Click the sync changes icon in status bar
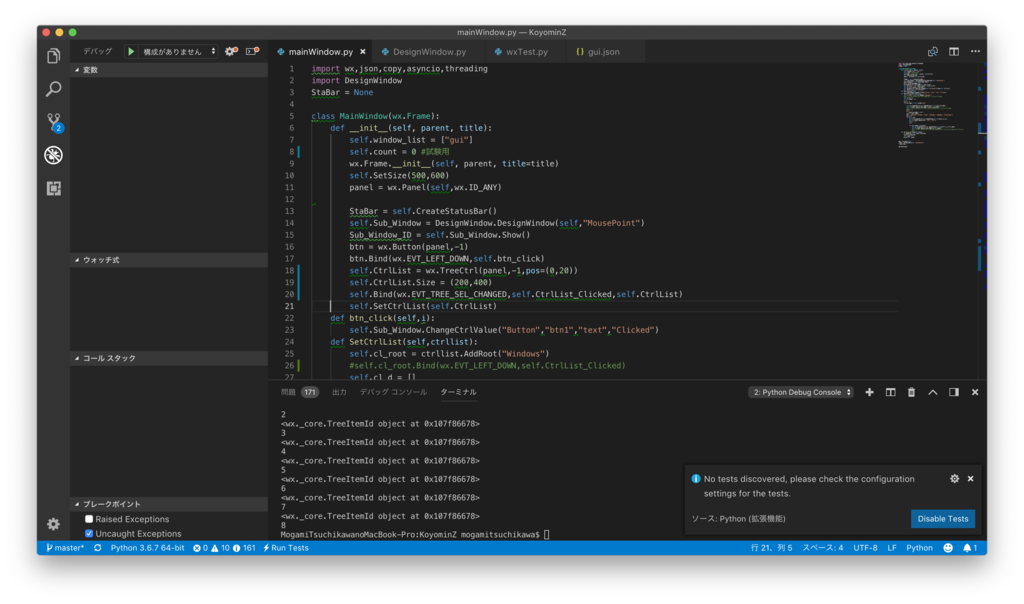1024x604 pixels. click(97, 548)
